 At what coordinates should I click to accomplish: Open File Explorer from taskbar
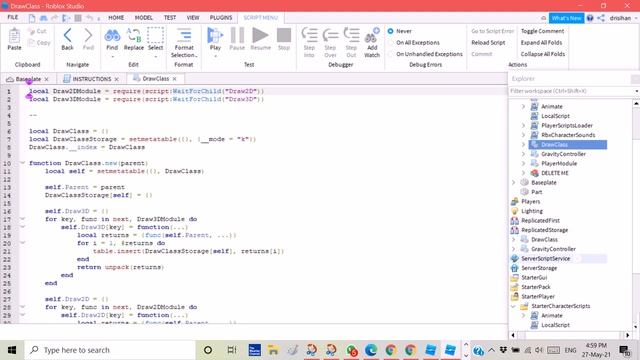tap(273, 350)
